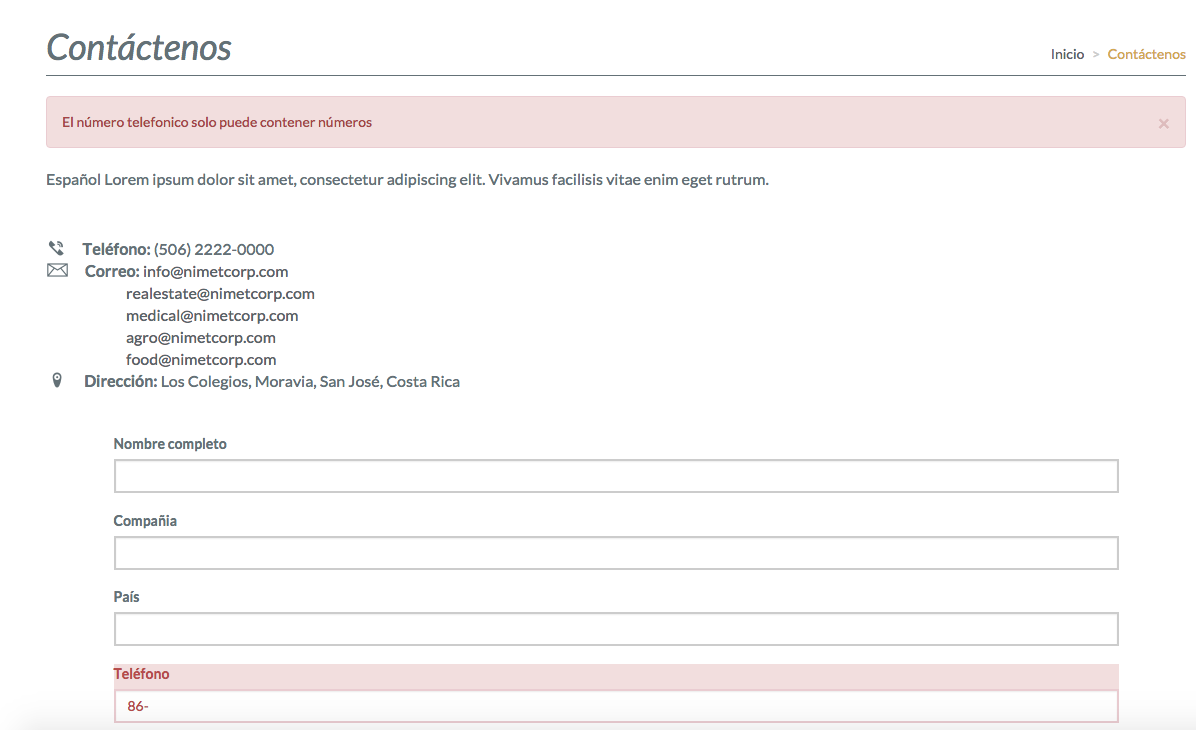Go to Inicio in the breadcrumb
The width and height of the screenshot is (1196, 730).
[x=1067, y=54]
